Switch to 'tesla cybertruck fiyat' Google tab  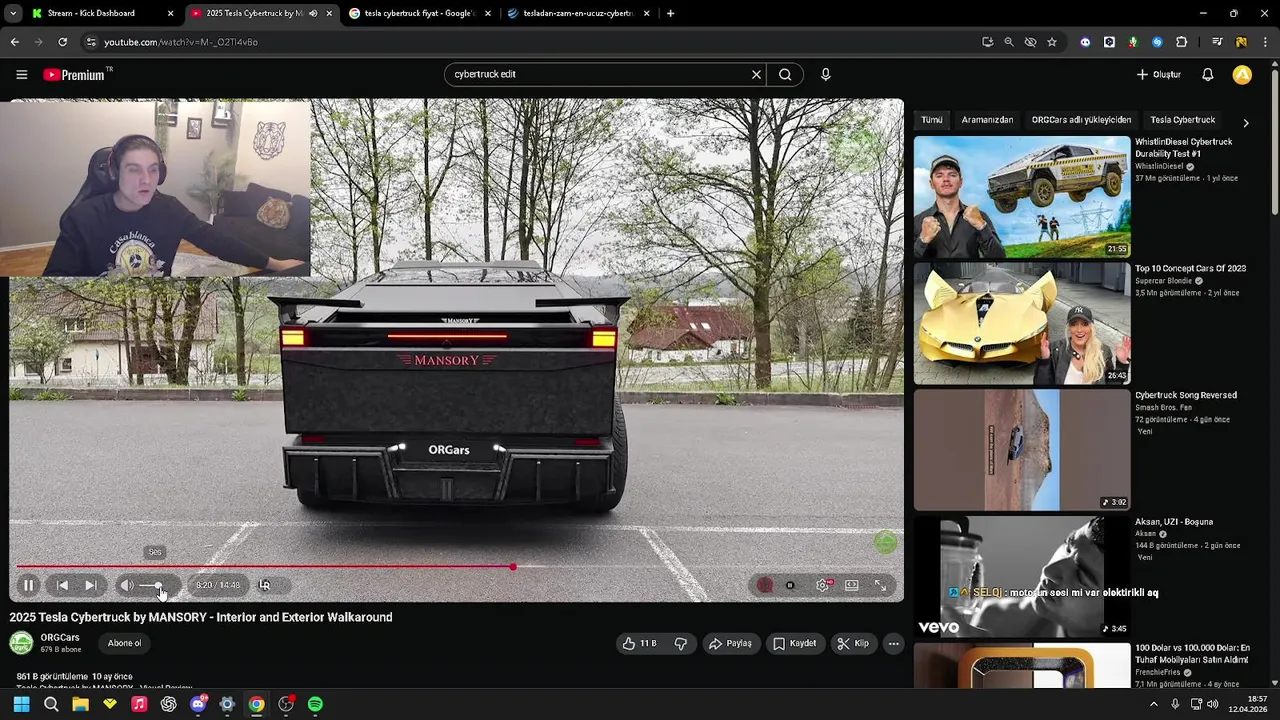coord(418,14)
